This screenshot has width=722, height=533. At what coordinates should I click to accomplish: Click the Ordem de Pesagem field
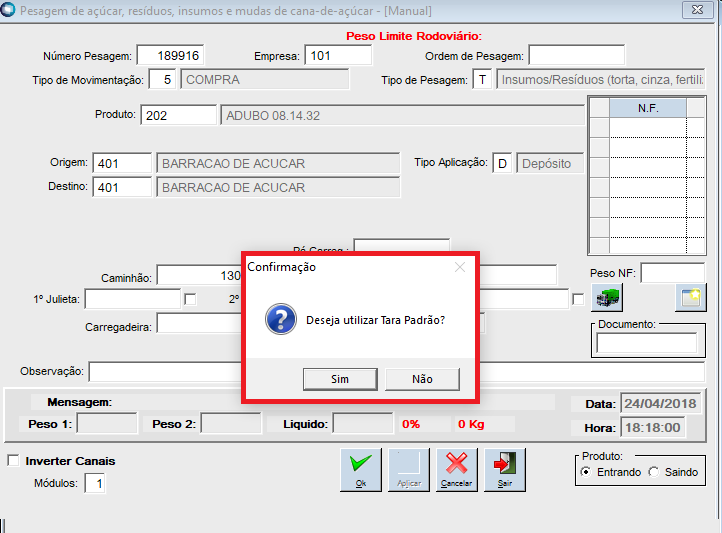576,56
